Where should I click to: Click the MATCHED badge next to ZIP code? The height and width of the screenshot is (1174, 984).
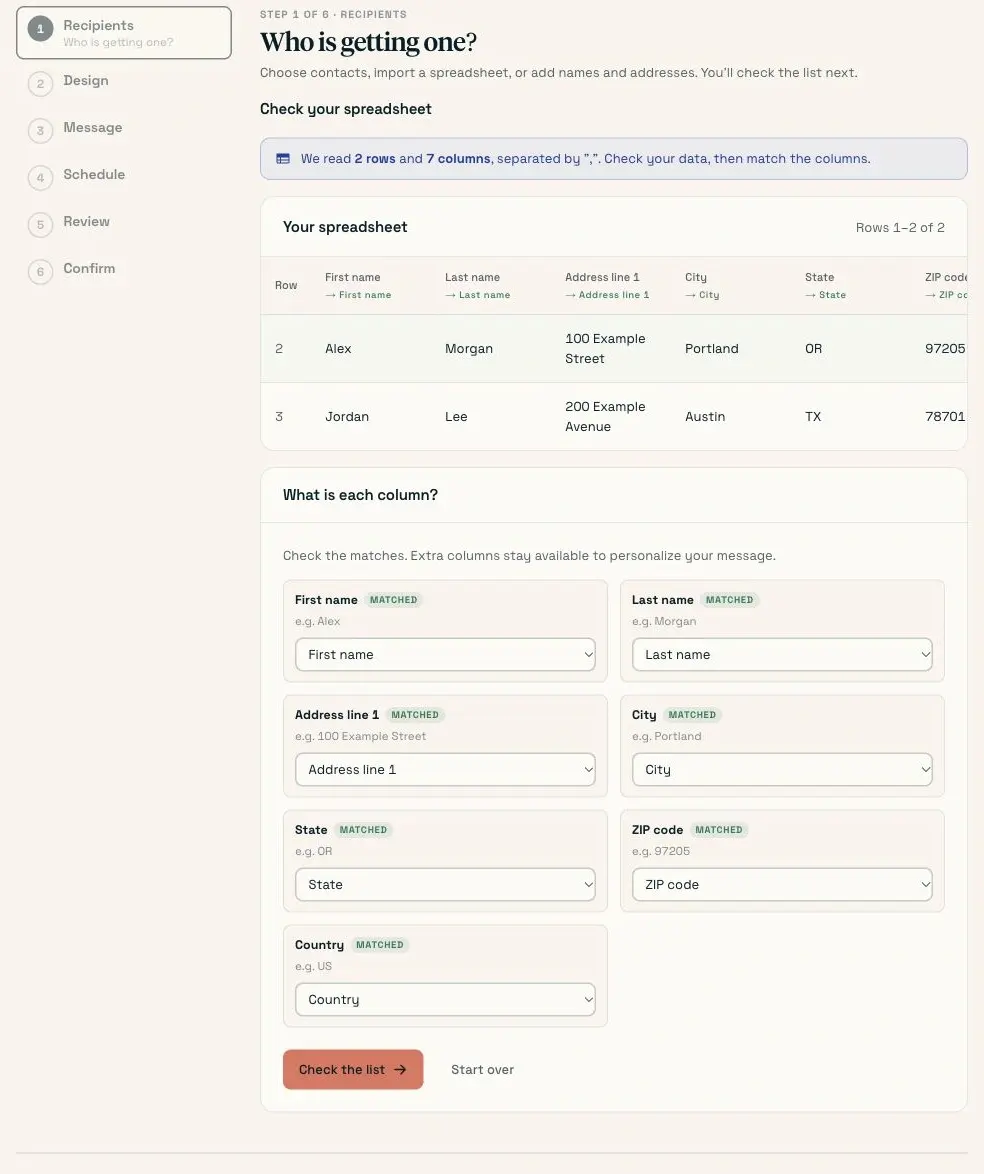pyautogui.click(x=719, y=830)
